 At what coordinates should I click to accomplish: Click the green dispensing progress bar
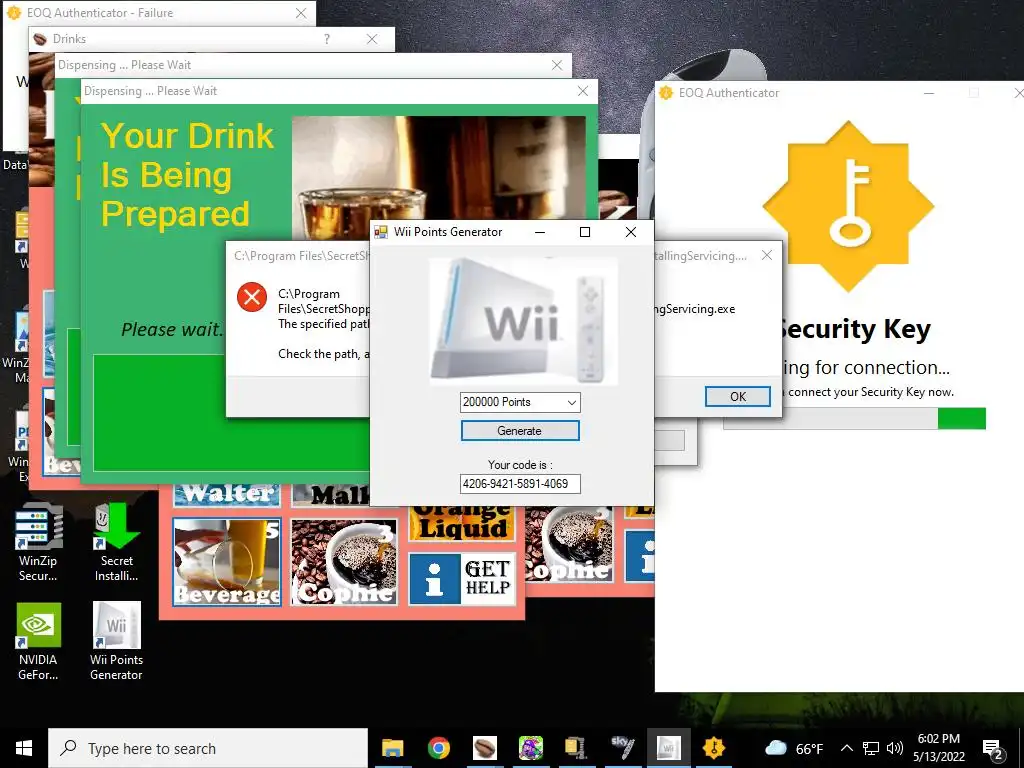(231, 413)
